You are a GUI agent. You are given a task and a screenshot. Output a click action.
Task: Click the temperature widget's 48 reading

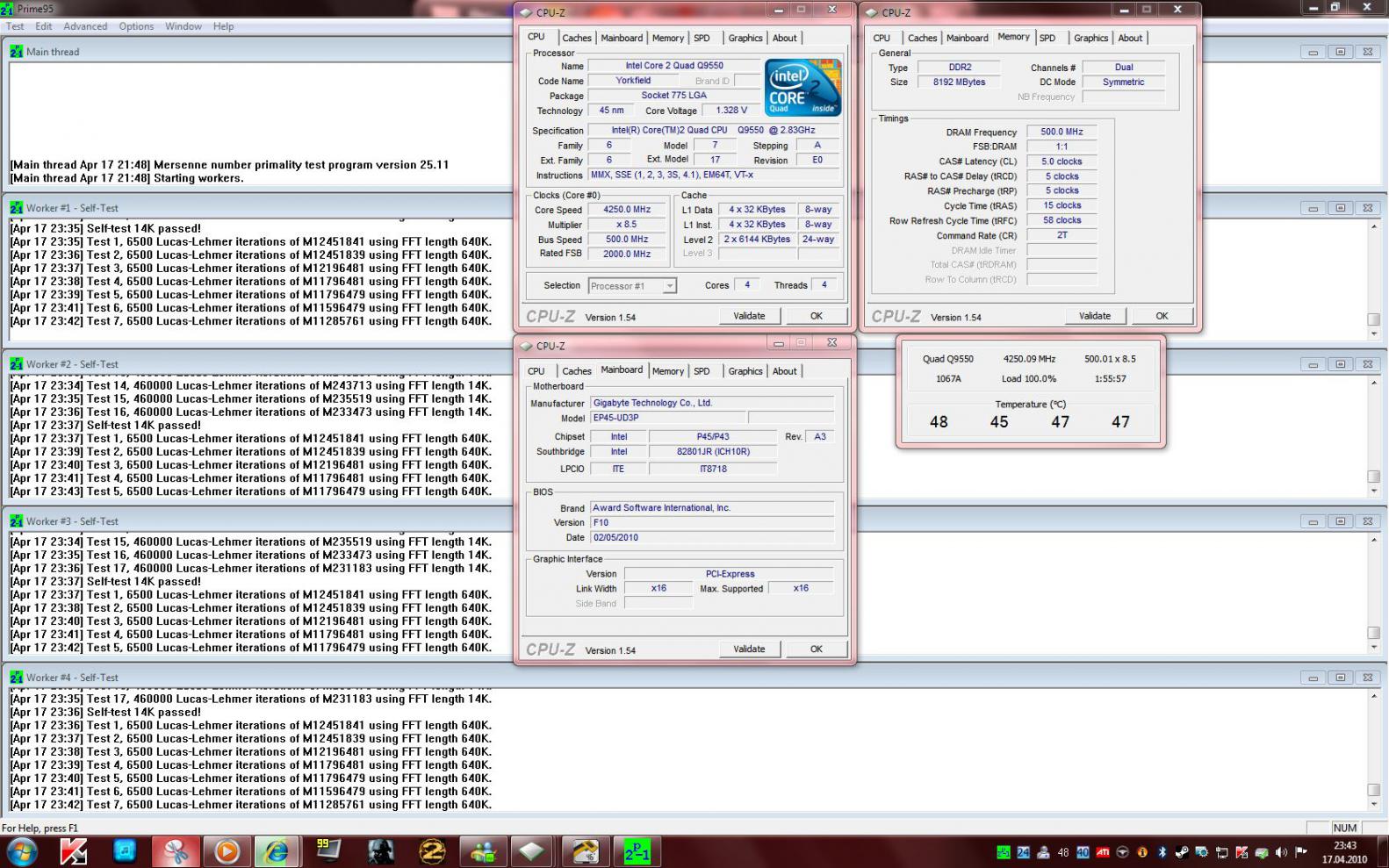click(939, 422)
